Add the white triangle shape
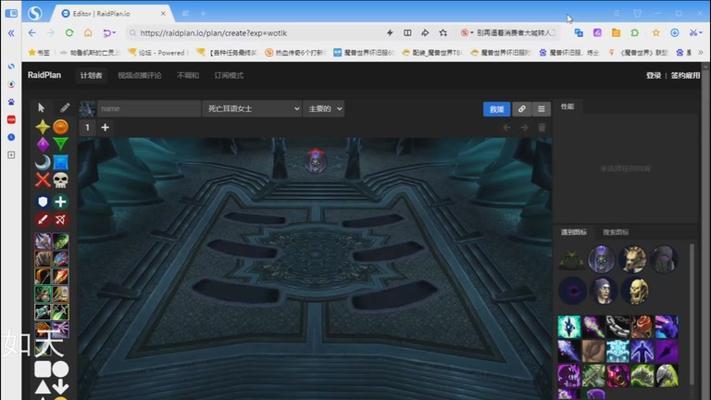Screen dimensions: 711x400 tap(43, 387)
